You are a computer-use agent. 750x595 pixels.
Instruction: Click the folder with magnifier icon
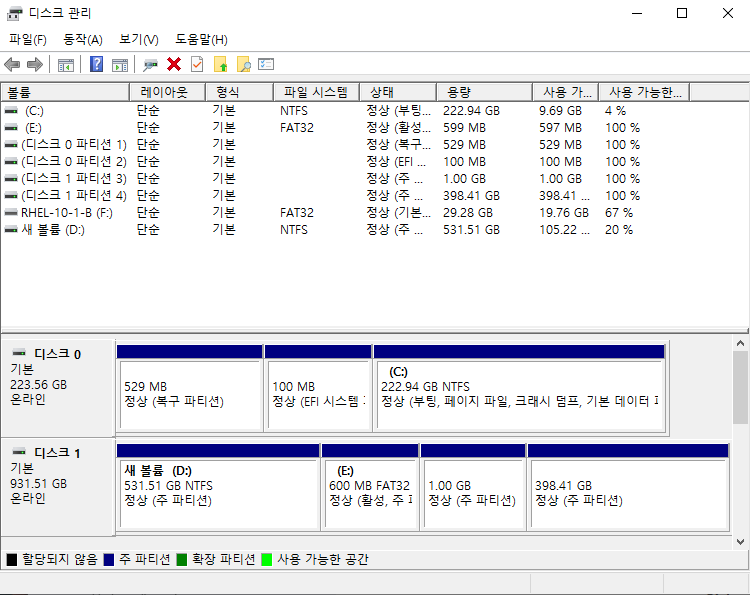pyautogui.click(x=243, y=64)
